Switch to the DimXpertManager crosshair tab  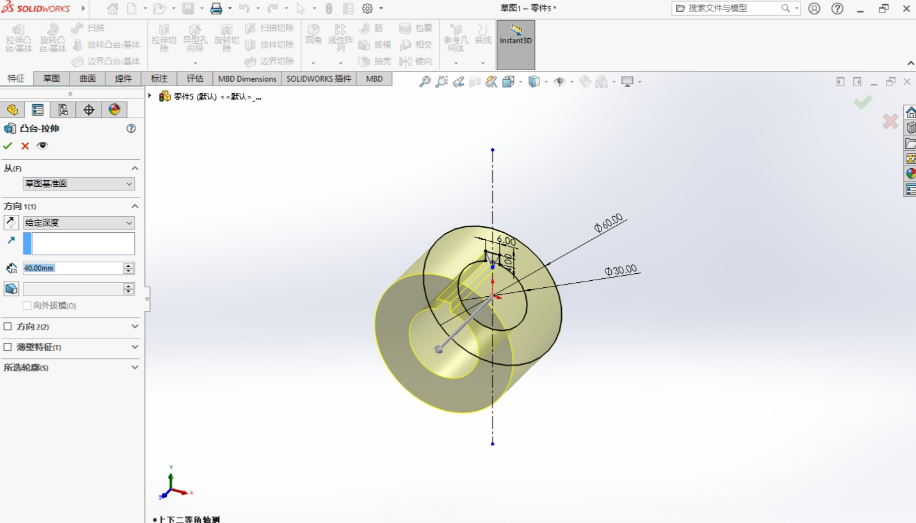click(x=89, y=110)
